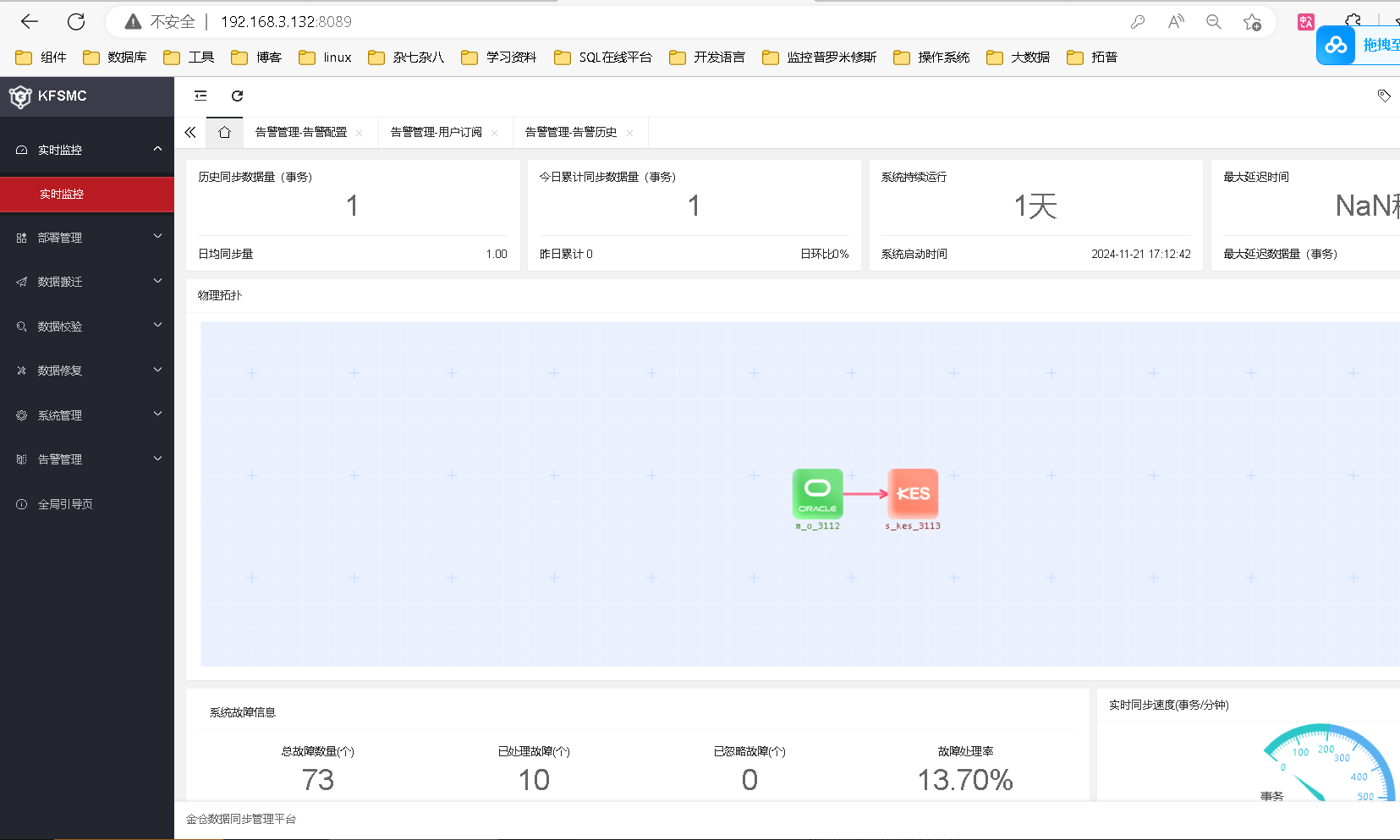The height and width of the screenshot is (840, 1400).
Task: Collapse the sidebar menu toggle icon
Action: coord(200,96)
